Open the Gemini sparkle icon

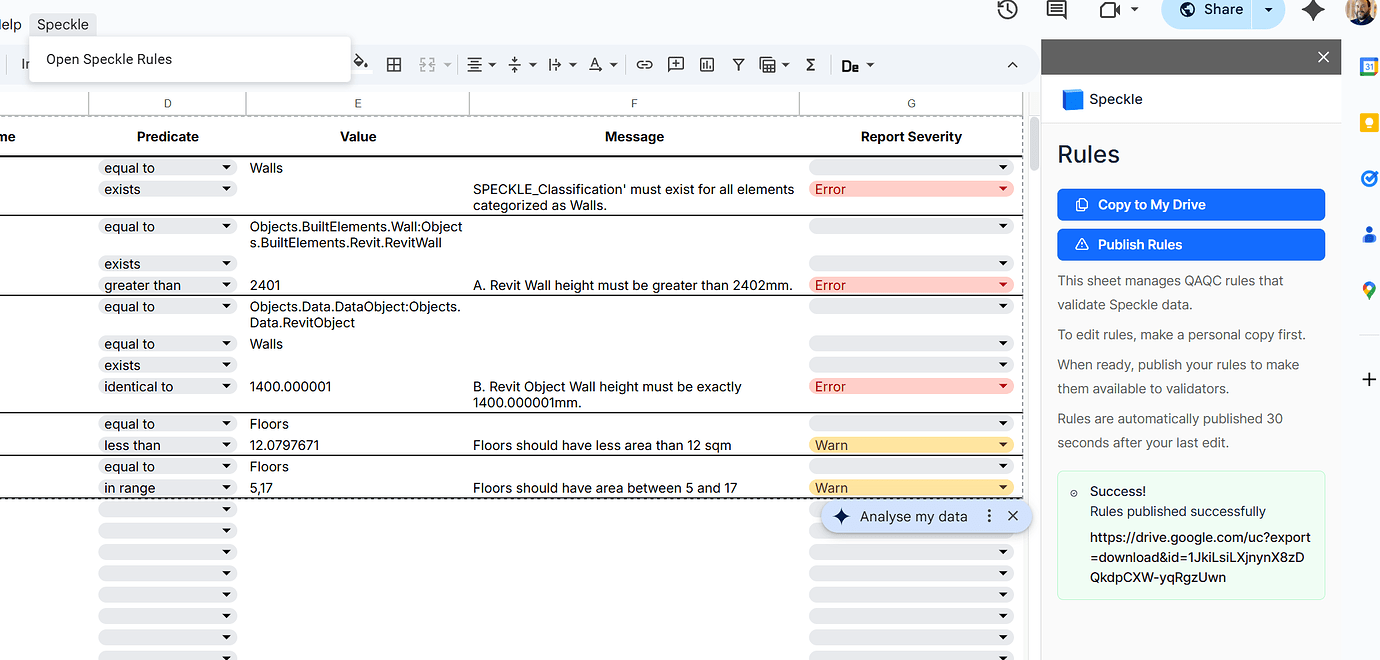(1313, 10)
